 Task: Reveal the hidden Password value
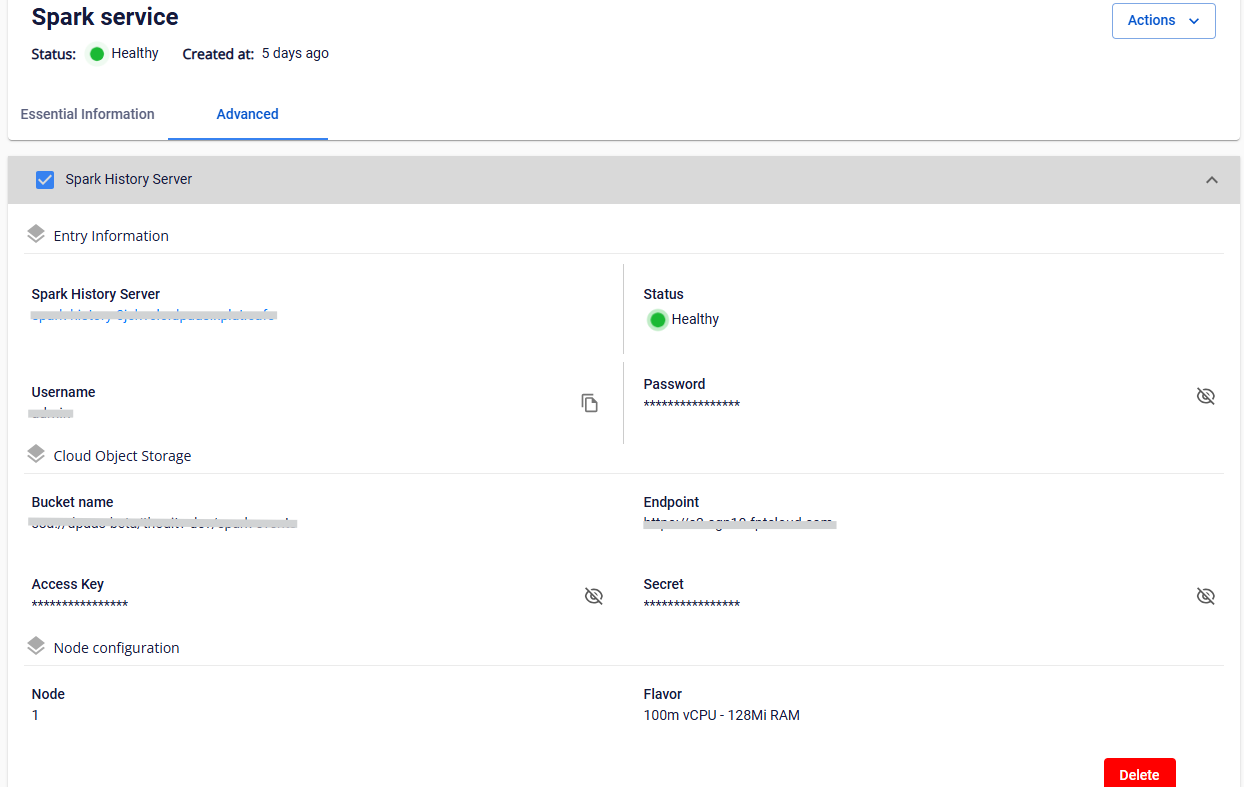tap(1206, 396)
